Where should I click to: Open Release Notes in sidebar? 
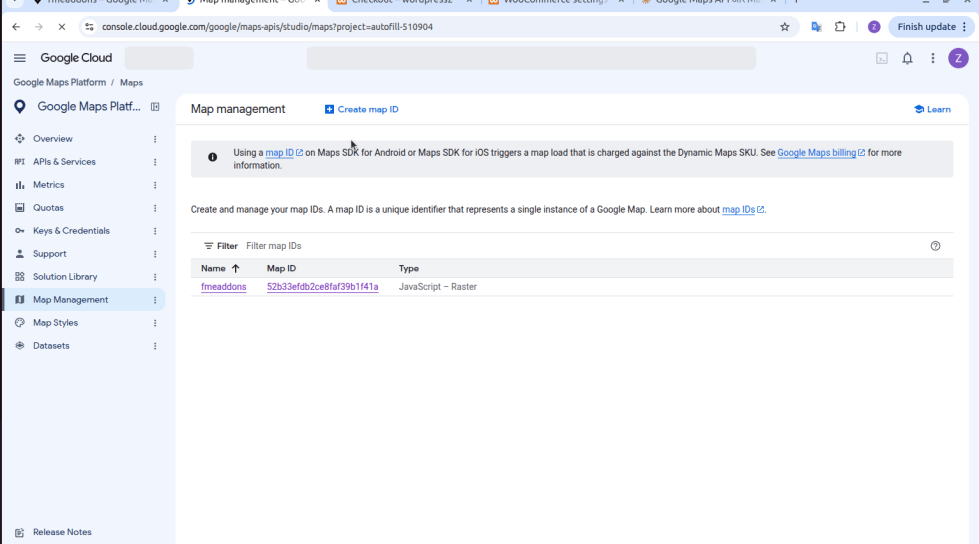click(62, 532)
